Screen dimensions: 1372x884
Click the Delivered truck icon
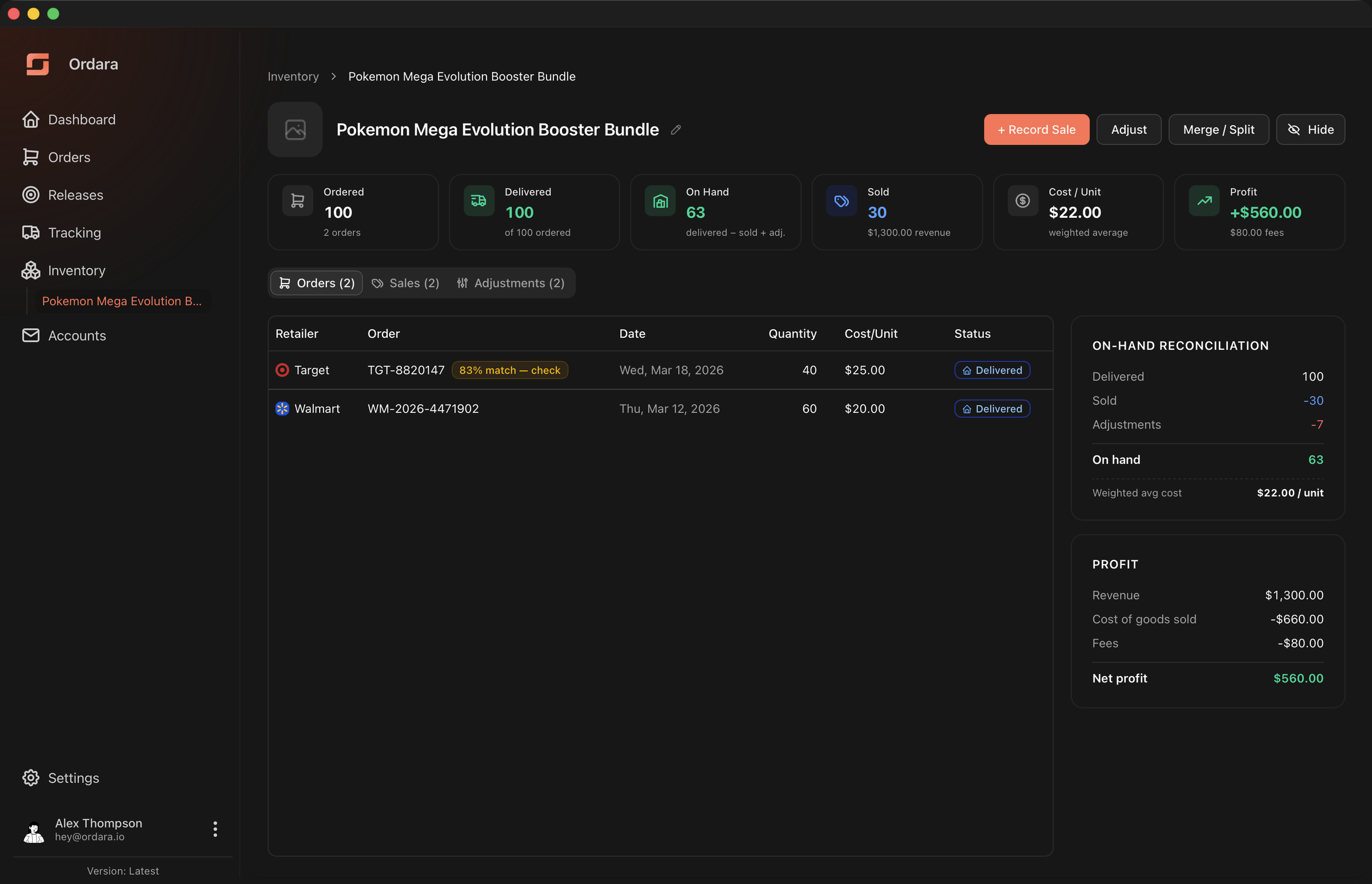(479, 201)
